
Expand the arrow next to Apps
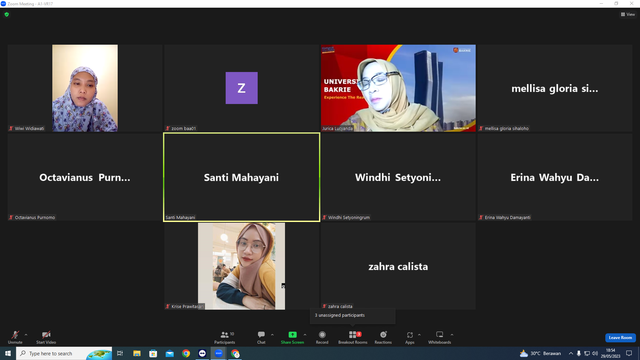419,335
